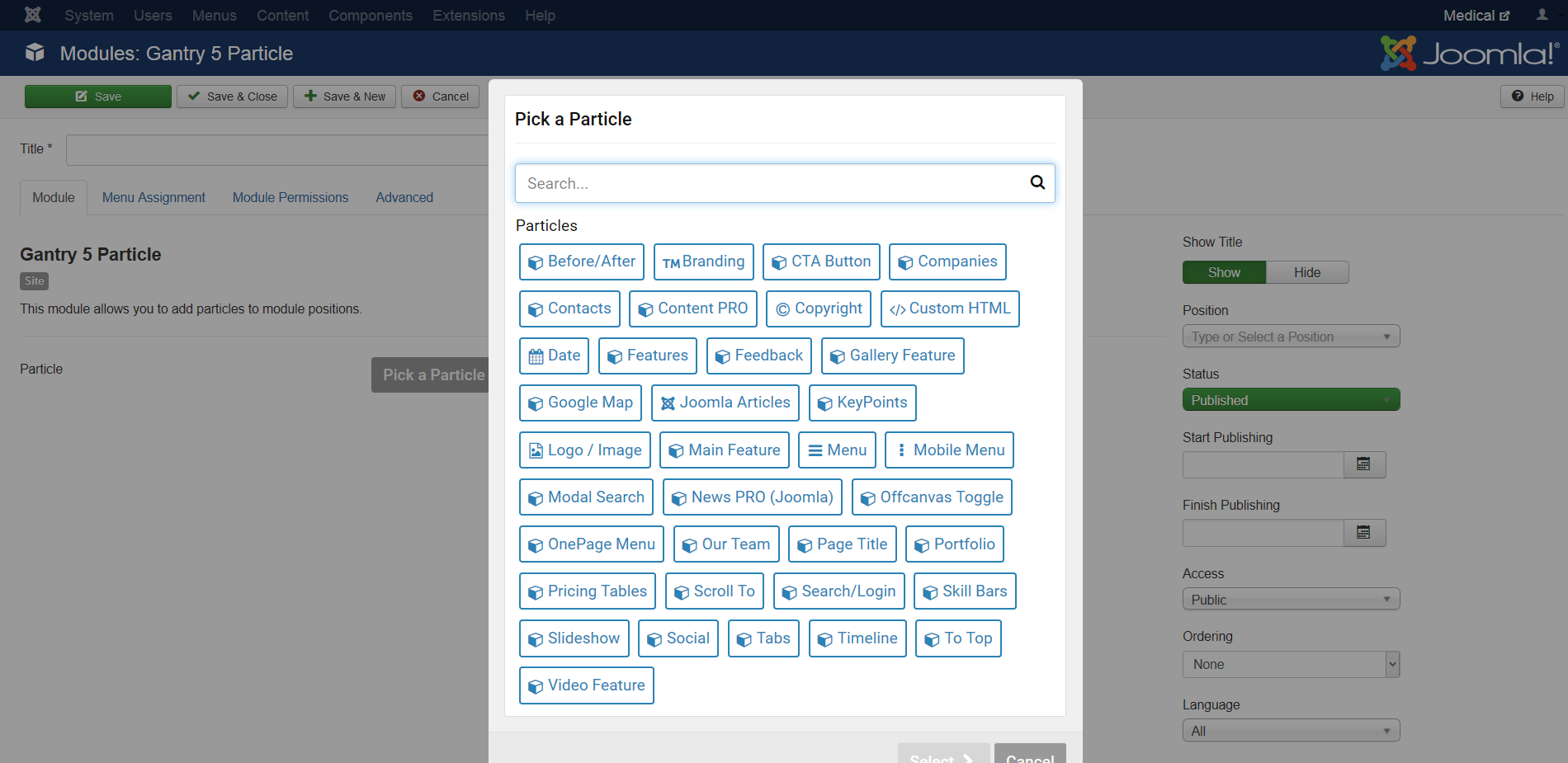Select the Joomla Articles particle

coord(725,403)
